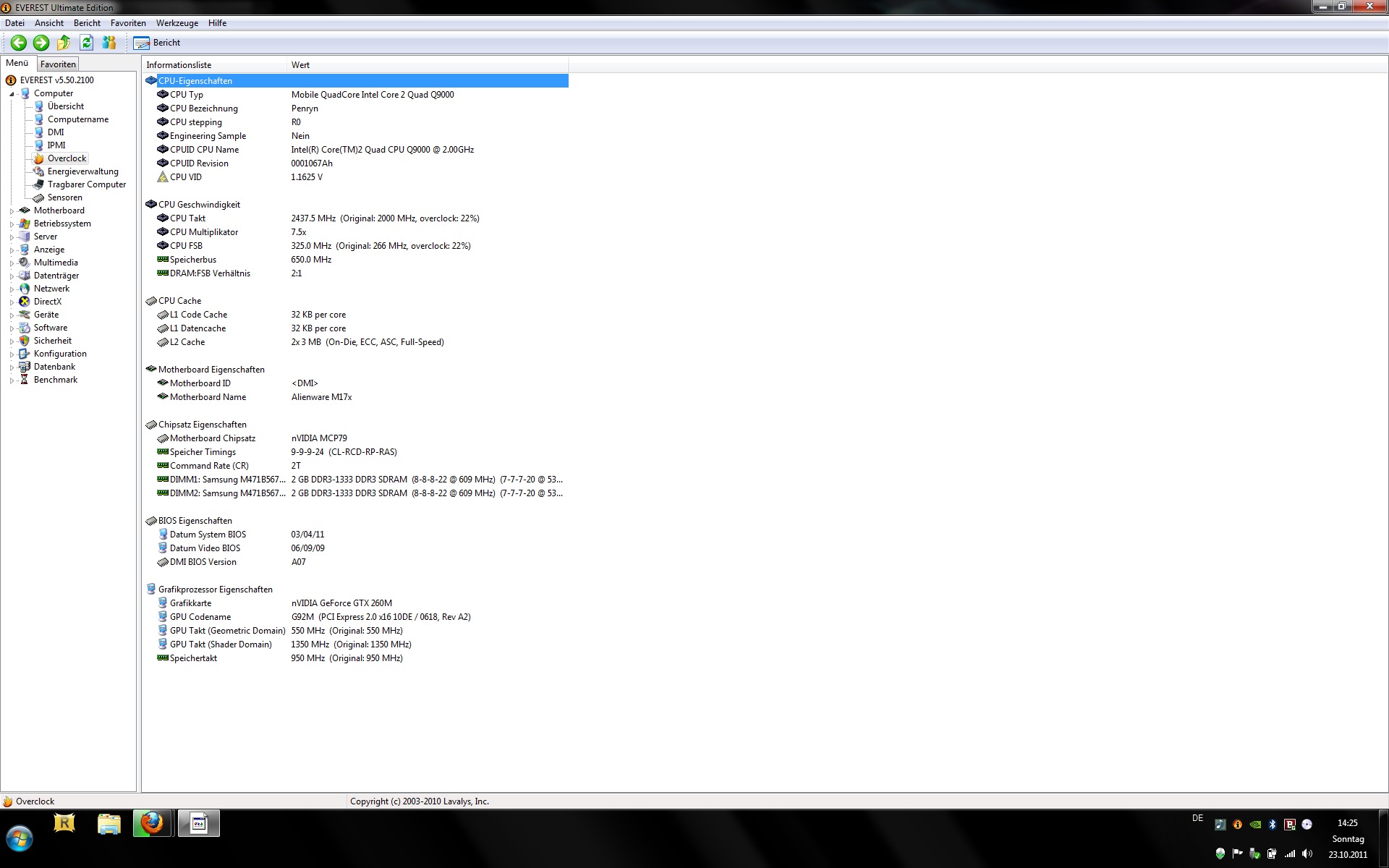Expand the Motherboard tree node
Screen dimensions: 1389x868
click(x=12, y=211)
